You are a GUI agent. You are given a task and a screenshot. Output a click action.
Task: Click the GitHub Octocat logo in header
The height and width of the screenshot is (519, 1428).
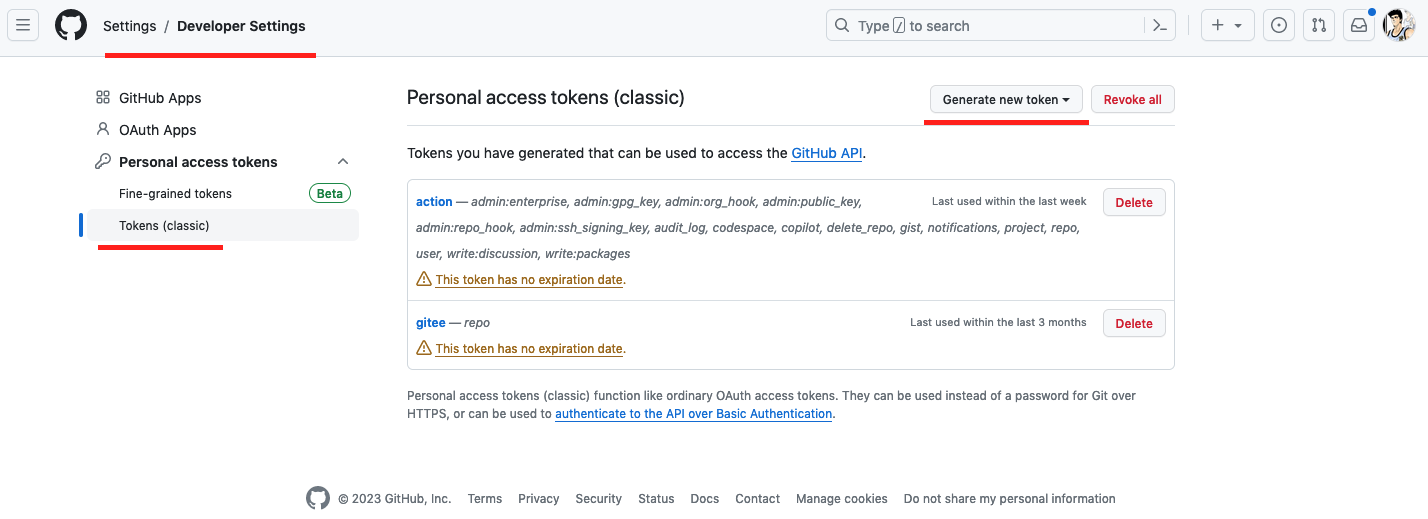point(71,26)
